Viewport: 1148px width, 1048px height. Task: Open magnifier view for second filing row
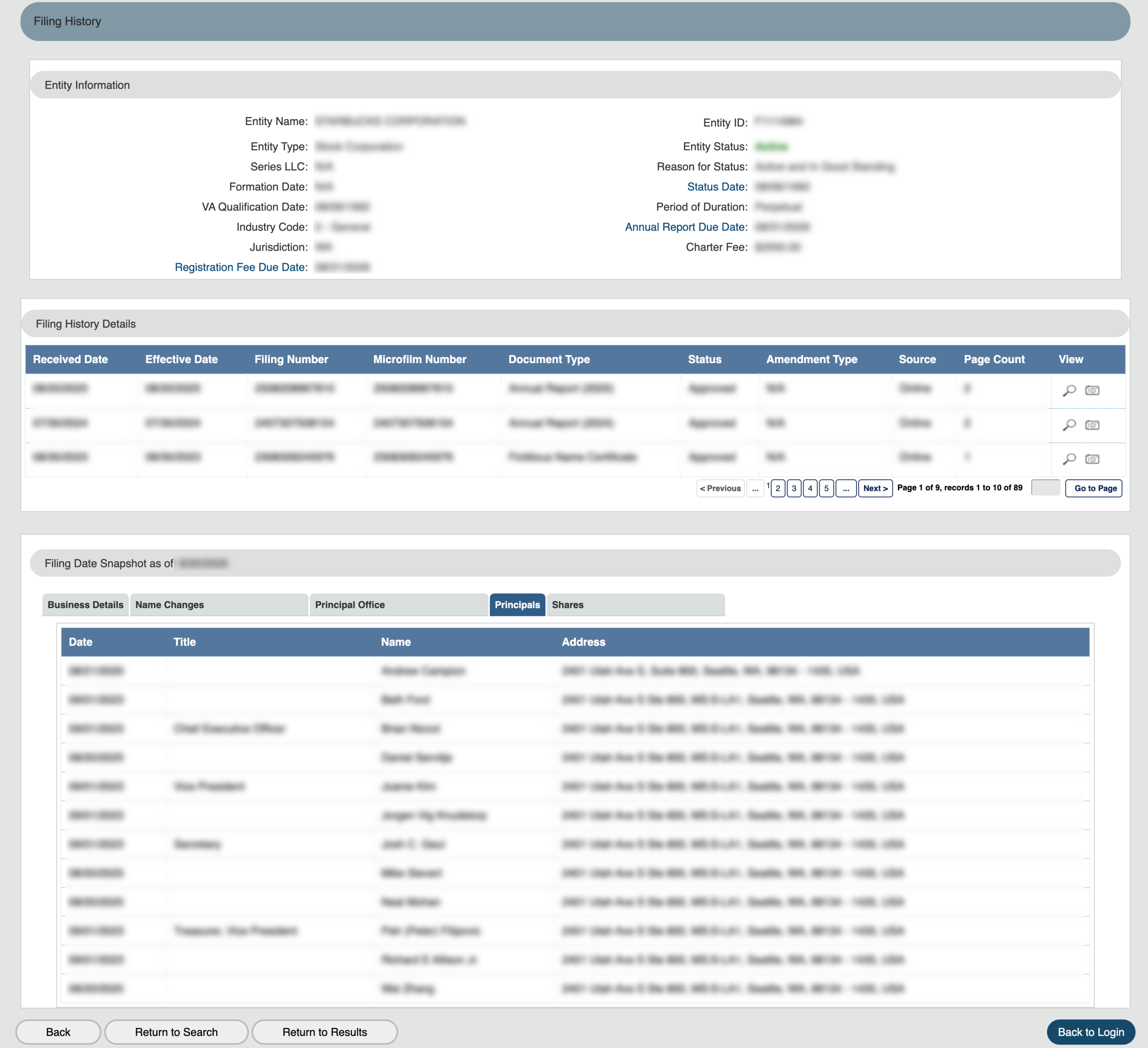pos(1069,425)
